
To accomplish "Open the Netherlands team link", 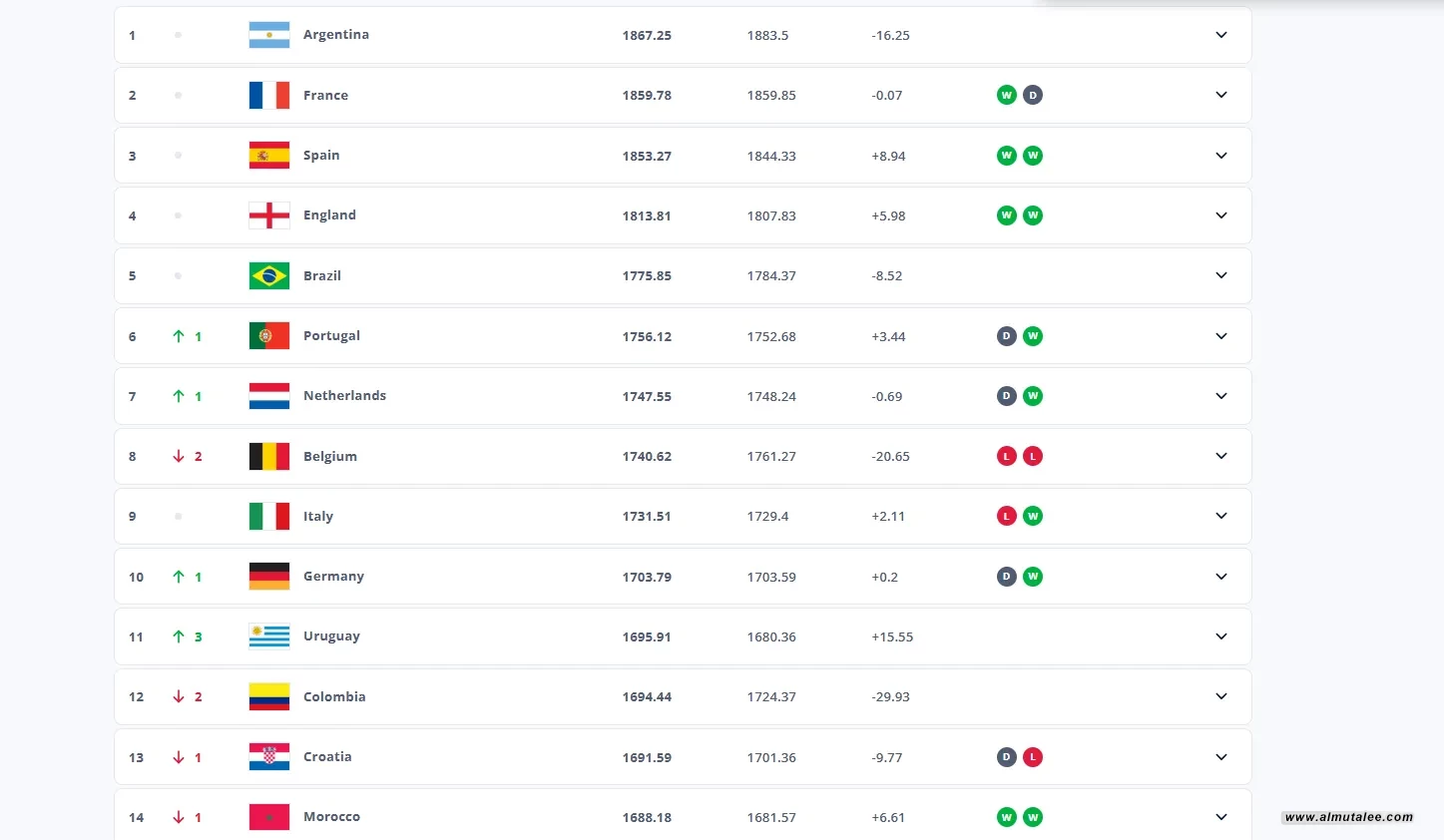I will (x=344, y=396).
